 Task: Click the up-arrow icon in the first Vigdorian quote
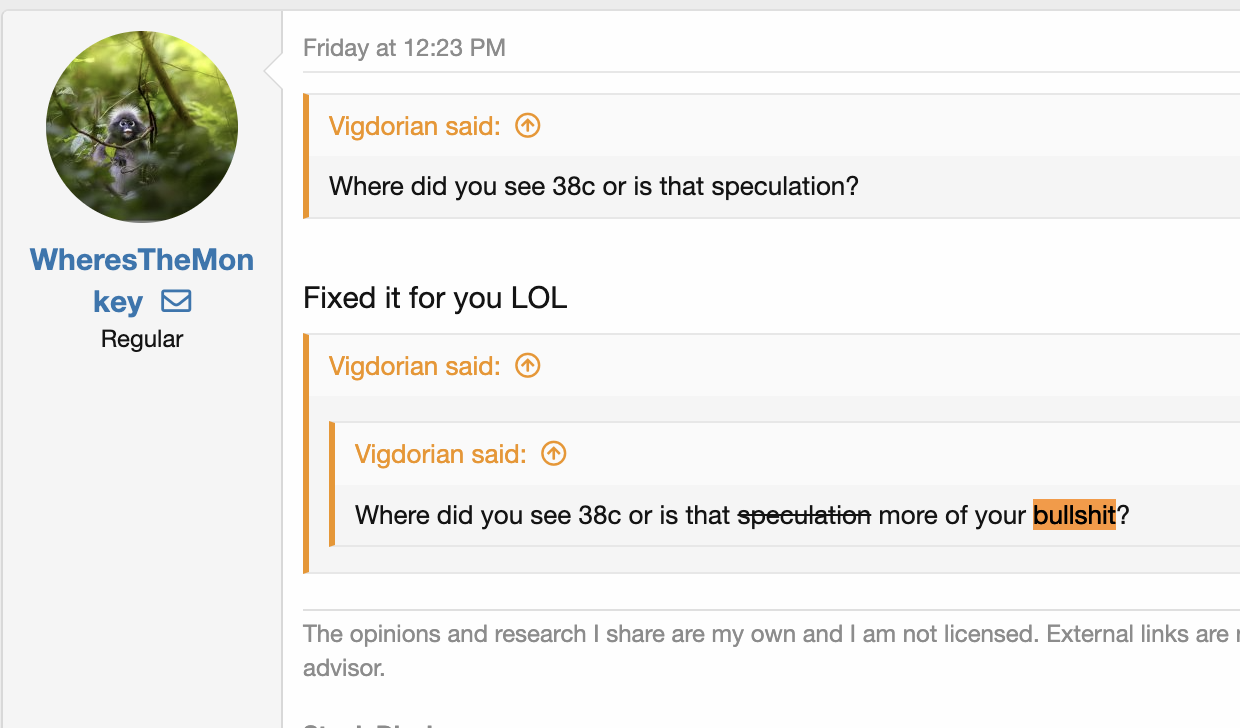pyautogui.click(x=527, y=126)
